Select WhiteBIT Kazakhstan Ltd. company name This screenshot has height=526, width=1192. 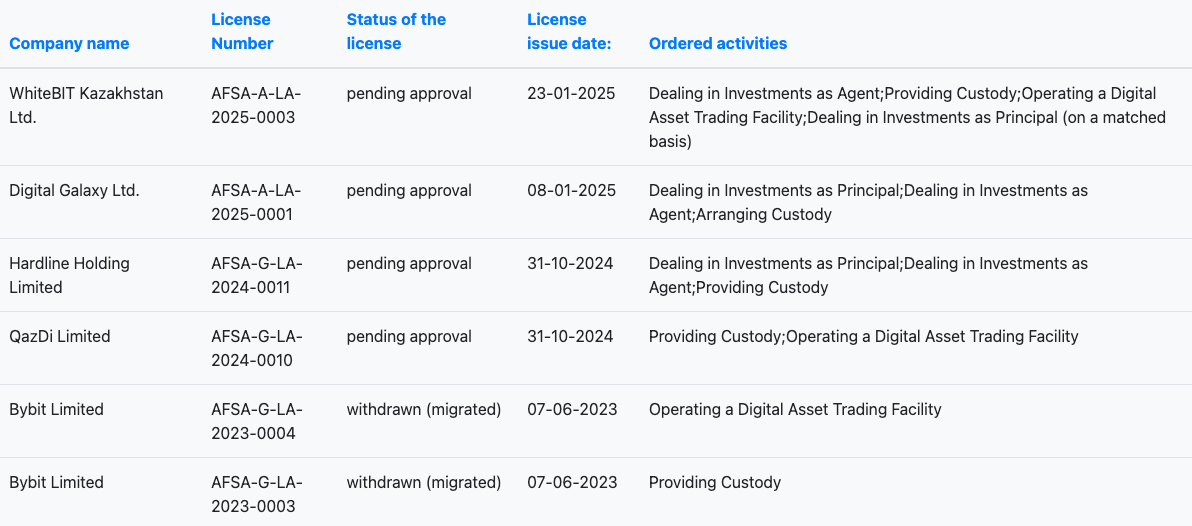click(86, 105)
